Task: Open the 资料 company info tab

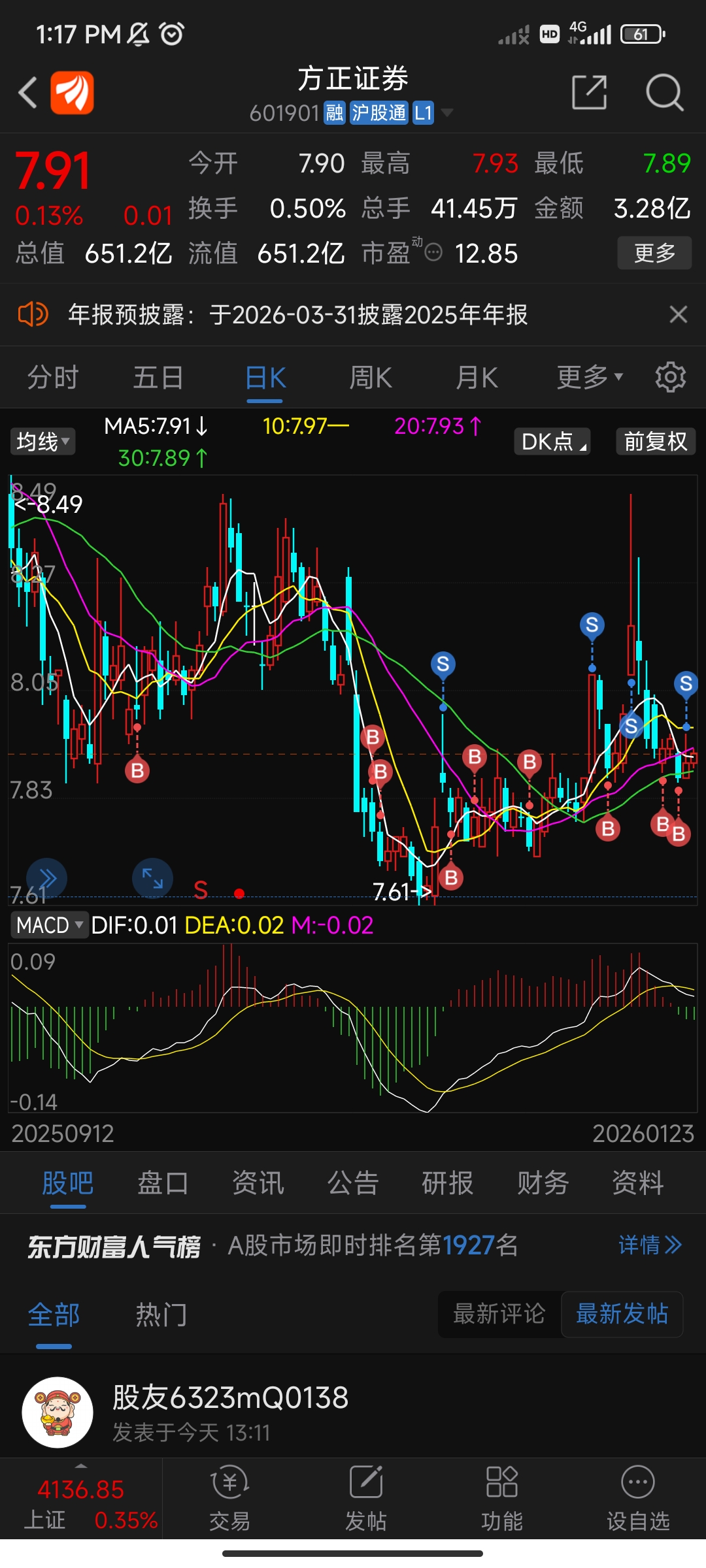Action: click(x=638, y=1183)
